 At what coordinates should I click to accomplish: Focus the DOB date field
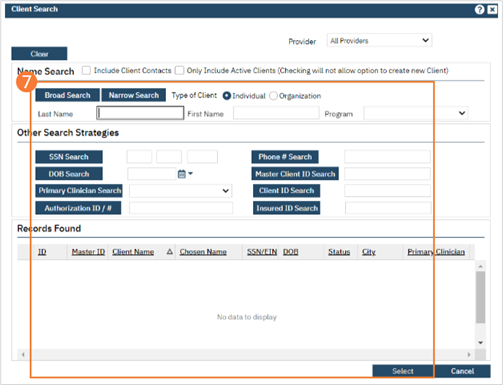152,174
